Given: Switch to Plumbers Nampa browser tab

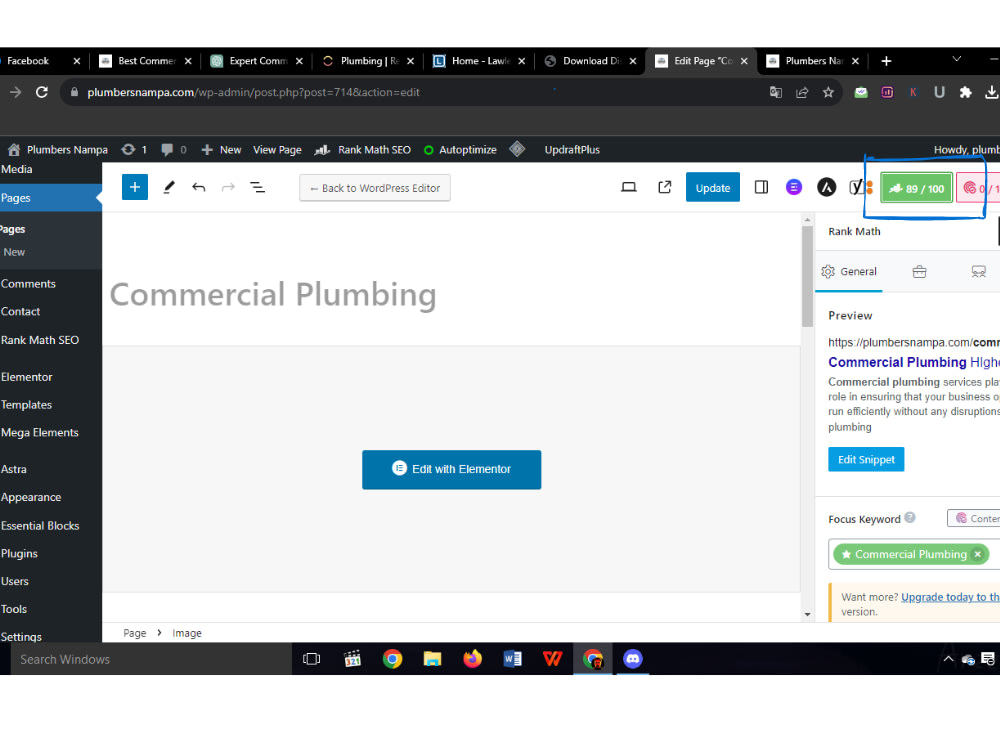Looking at the screenshot, I should pos(812,61).
